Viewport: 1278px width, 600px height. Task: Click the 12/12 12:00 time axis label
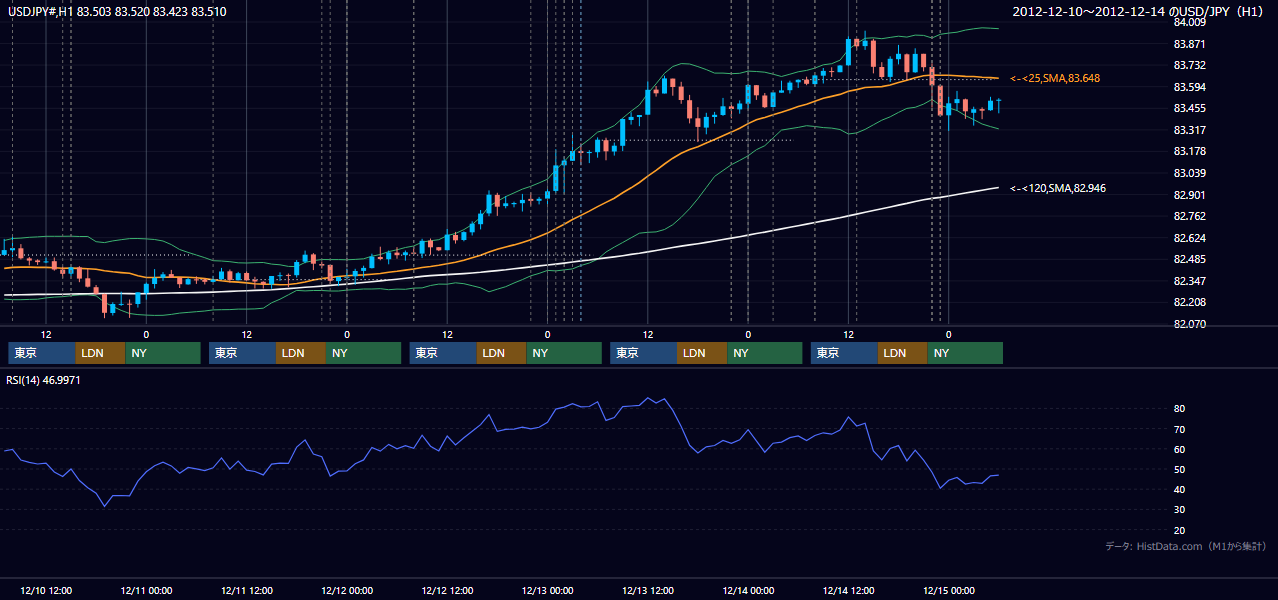(x=447, y=590)
